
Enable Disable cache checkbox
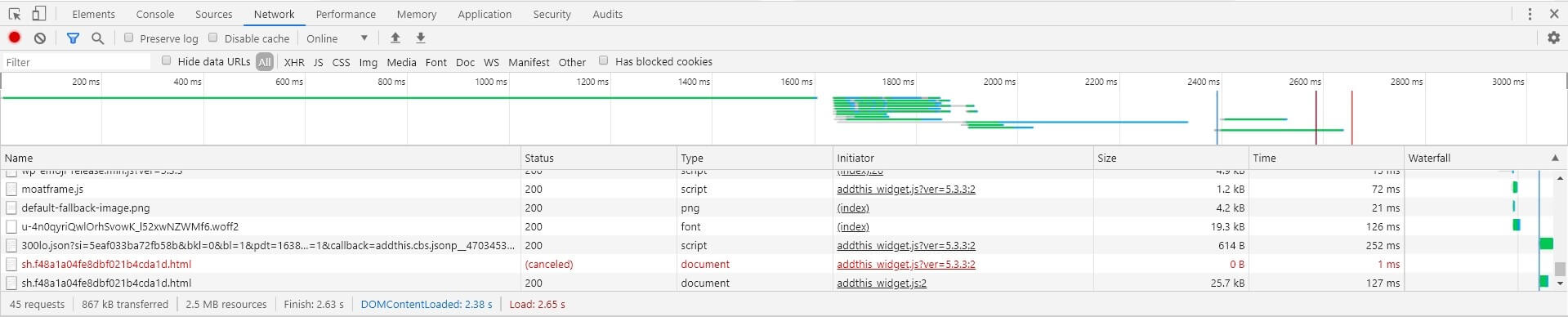tap(213, 38)
